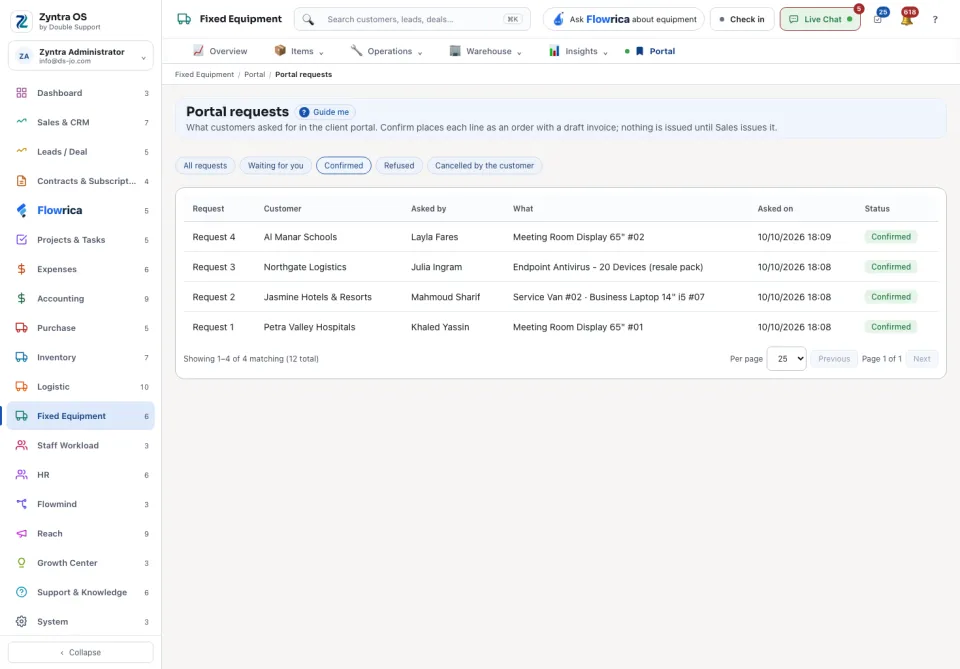This screenshot has width=960, height=669.
Task: Select the Waiting for you filter
Action: click(x=276, y=166)
